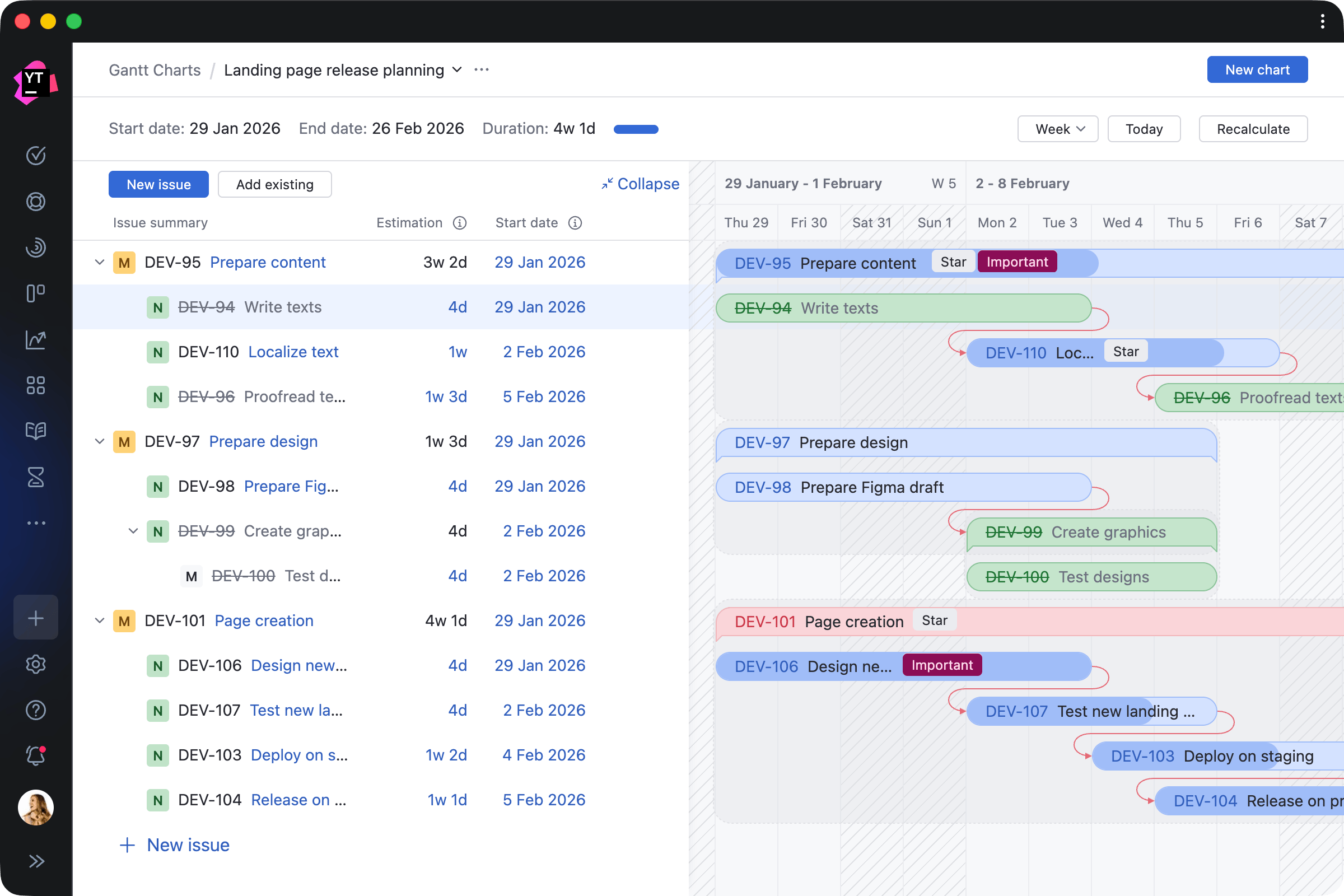Select the DEV-110 Localize text link
This screenshot has width=1344, height=896.
(293, 352)
